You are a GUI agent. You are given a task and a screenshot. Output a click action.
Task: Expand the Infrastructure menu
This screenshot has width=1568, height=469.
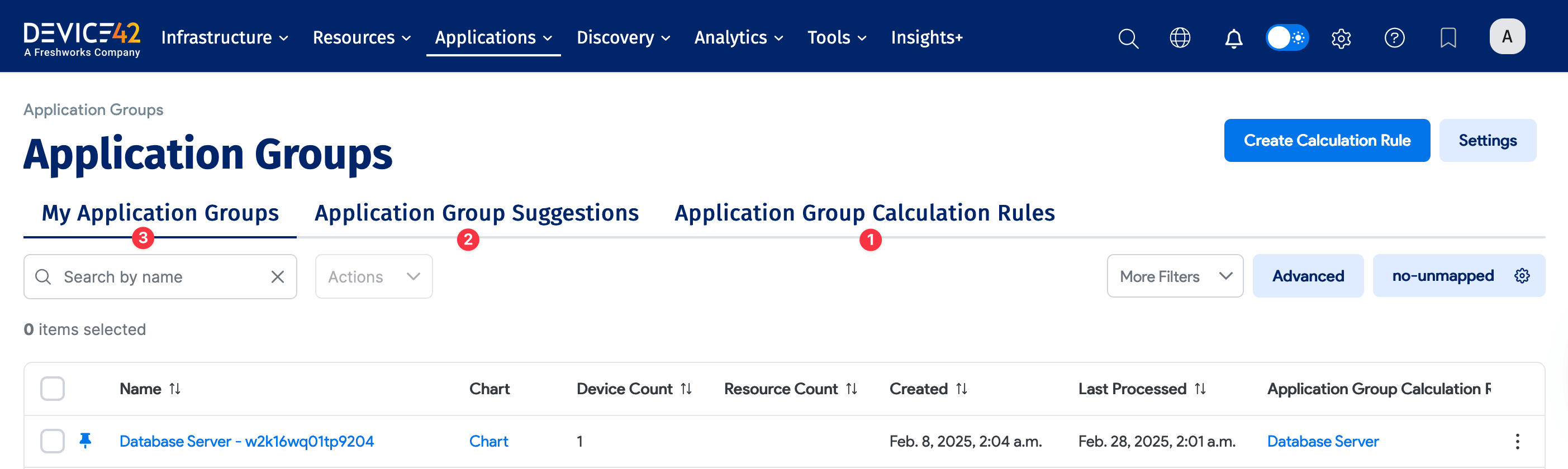point(224,38)
